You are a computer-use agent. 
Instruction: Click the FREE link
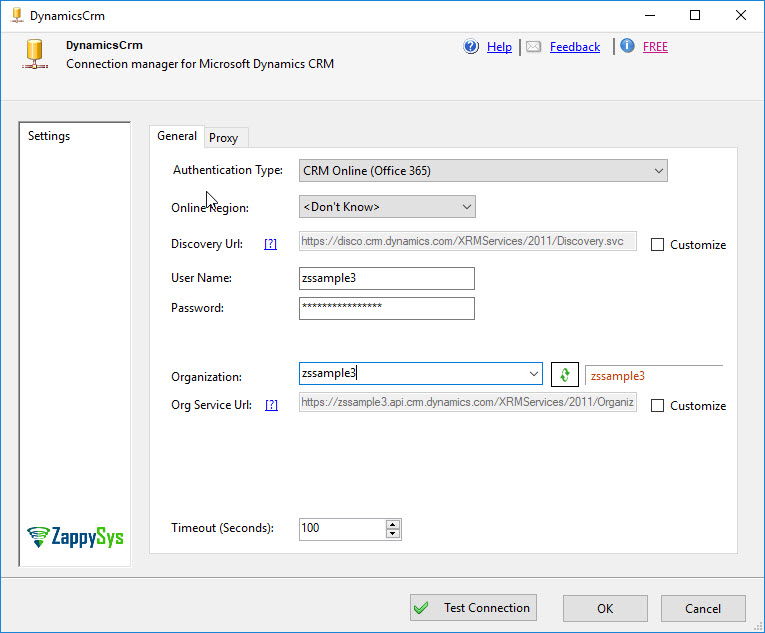(655, 47)
